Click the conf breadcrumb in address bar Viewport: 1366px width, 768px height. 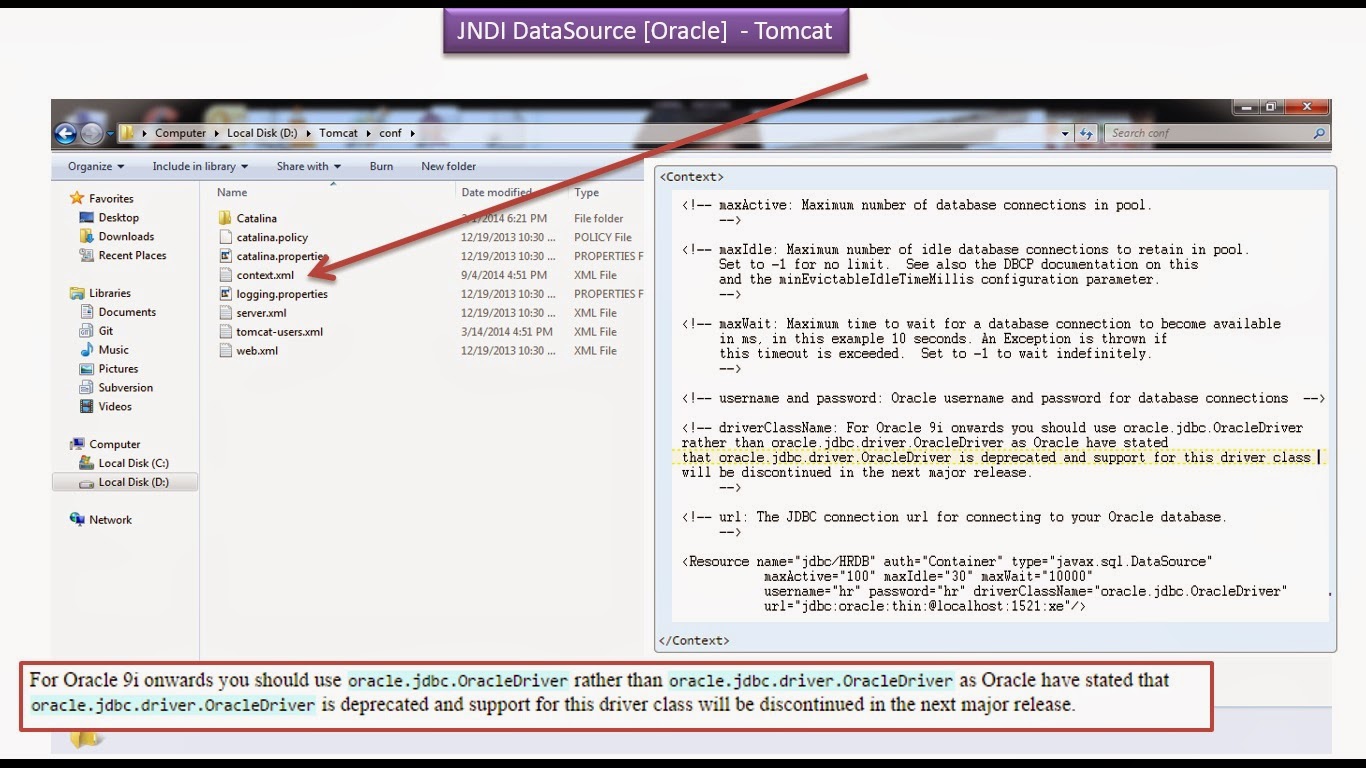click(x=390, y=133)
